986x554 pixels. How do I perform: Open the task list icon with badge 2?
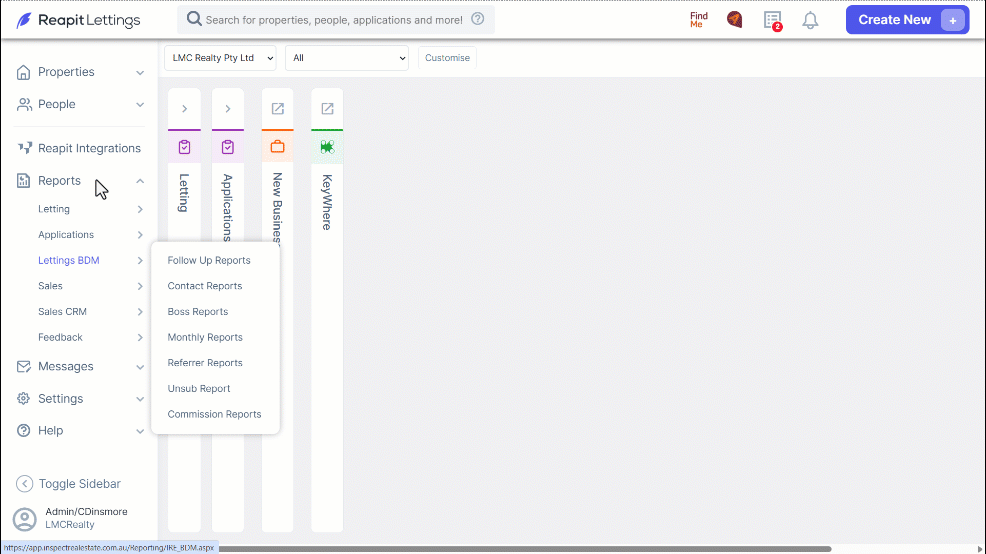773,20
